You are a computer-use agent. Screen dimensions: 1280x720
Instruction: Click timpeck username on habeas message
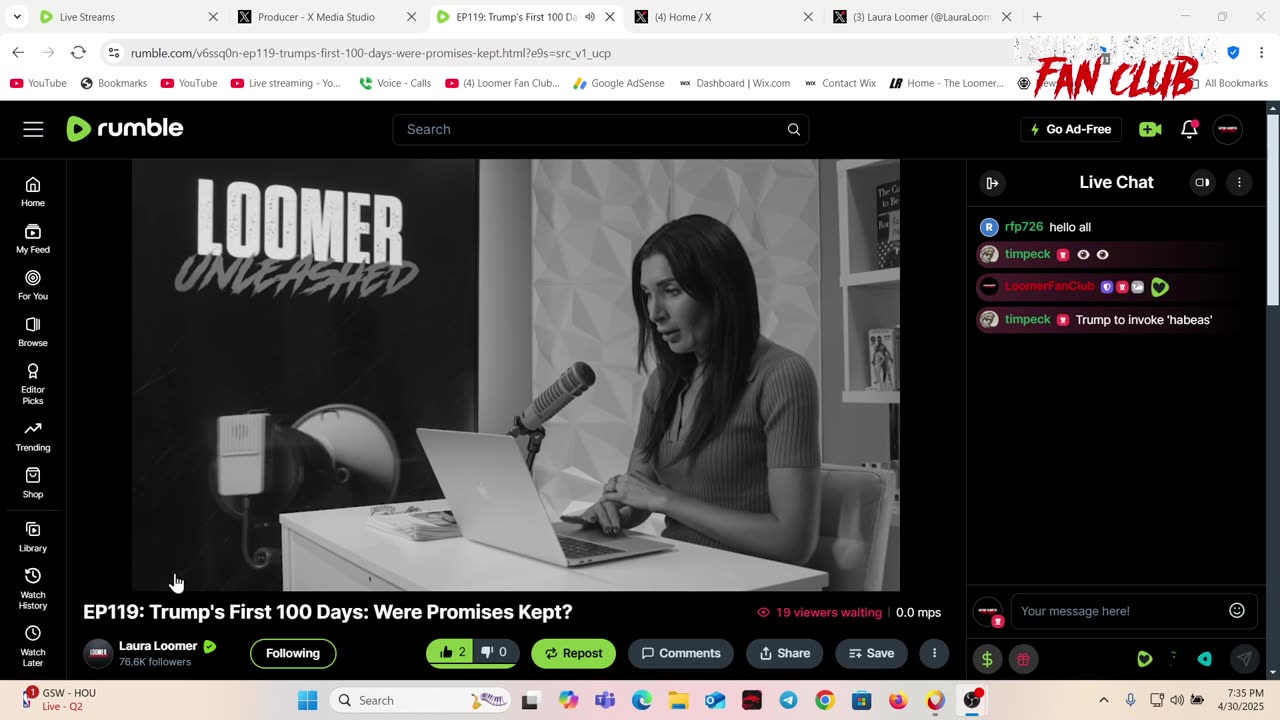(x=1027, y=320)
